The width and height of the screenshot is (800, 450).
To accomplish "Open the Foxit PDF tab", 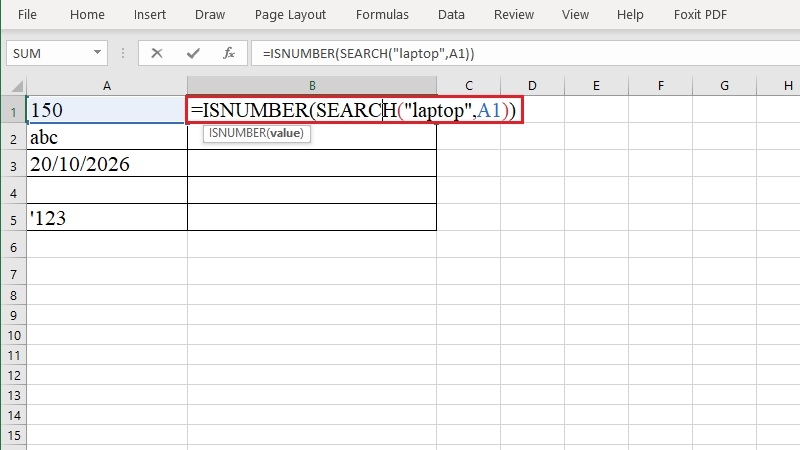I will 700,14.
